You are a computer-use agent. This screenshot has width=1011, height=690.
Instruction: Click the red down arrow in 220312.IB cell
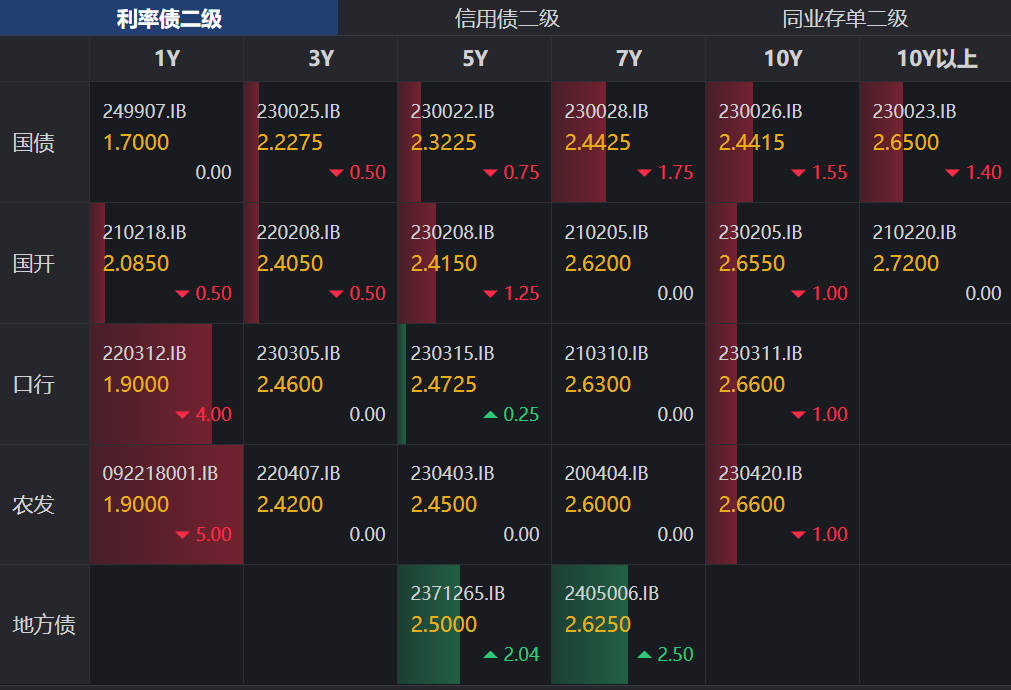183,414
